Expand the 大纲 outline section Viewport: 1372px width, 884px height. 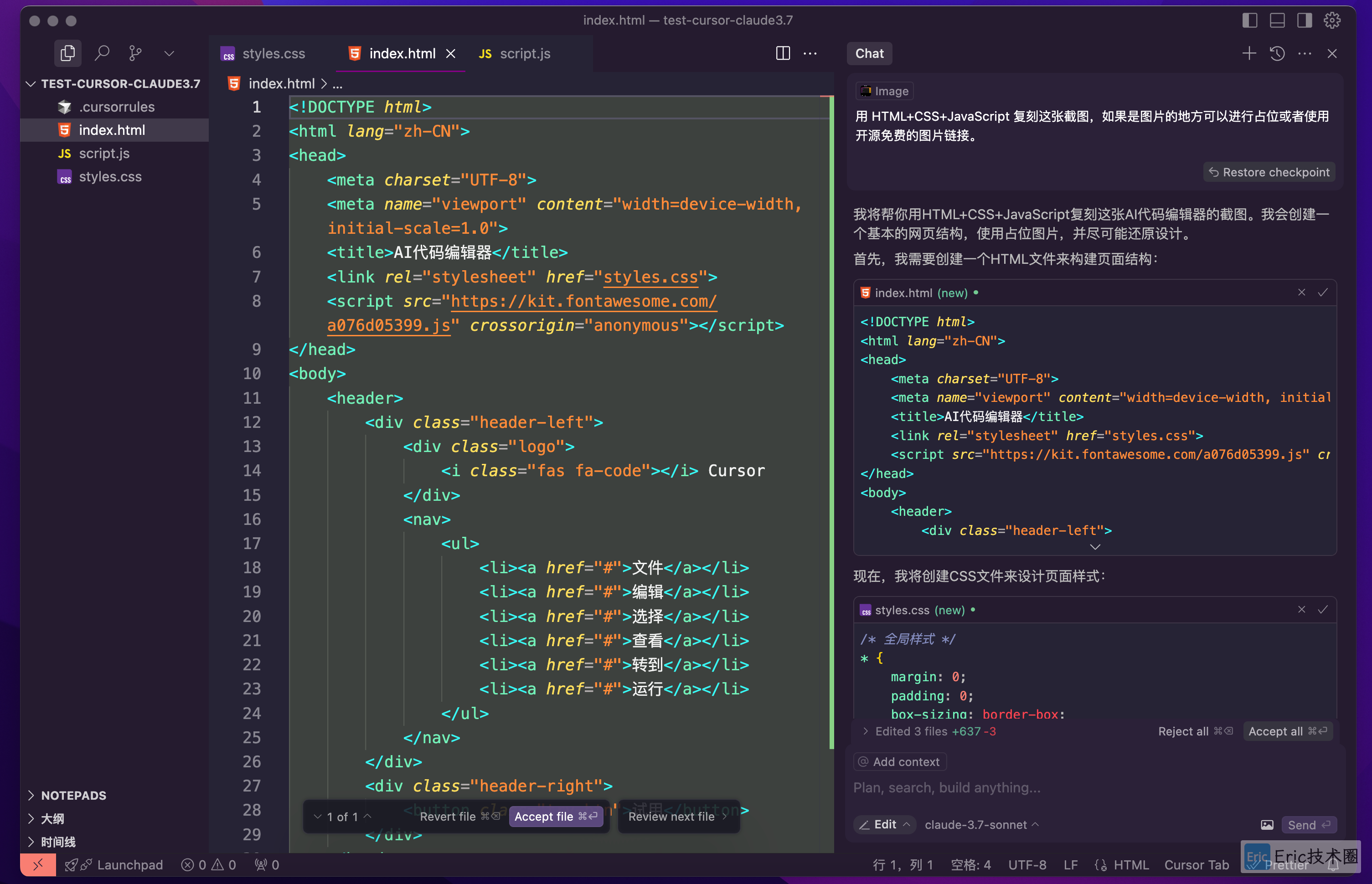tap(115, 818)
